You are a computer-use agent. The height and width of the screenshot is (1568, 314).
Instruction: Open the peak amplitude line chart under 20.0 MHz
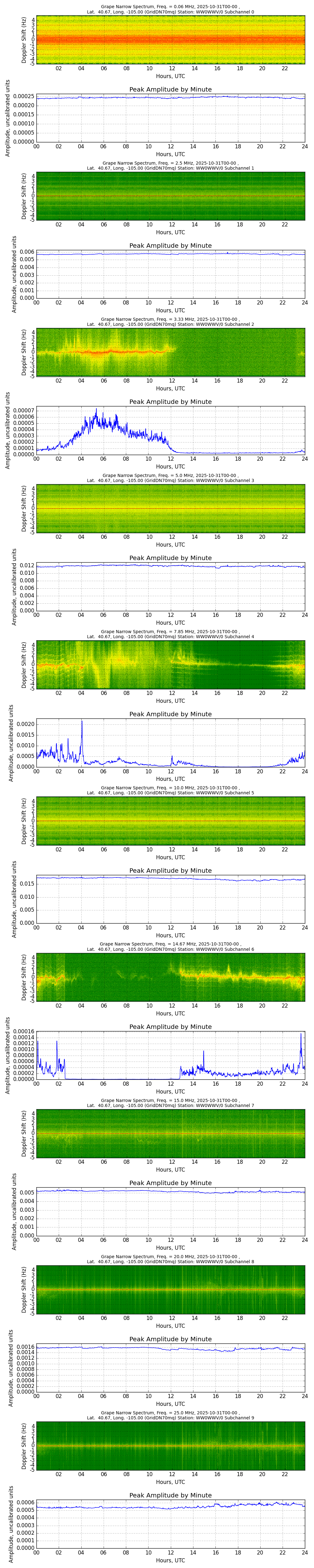pos(170,1368)
